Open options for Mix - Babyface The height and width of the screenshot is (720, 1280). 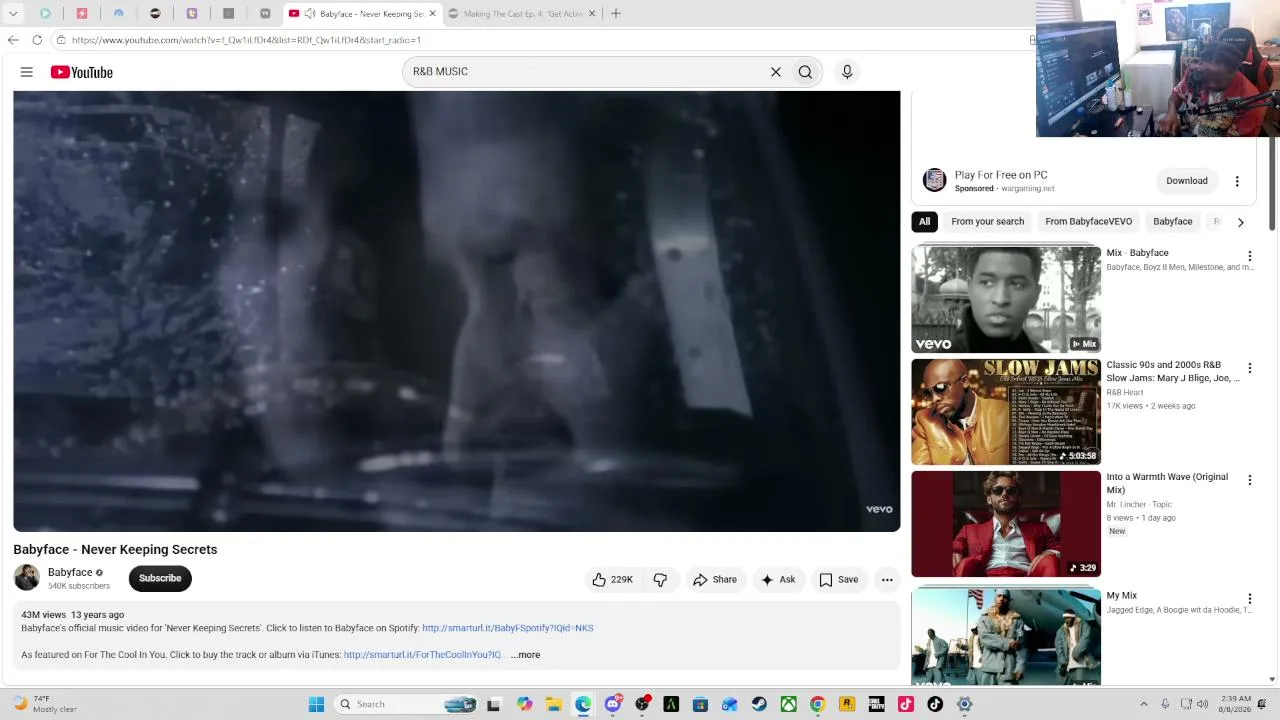(1249, 256)
